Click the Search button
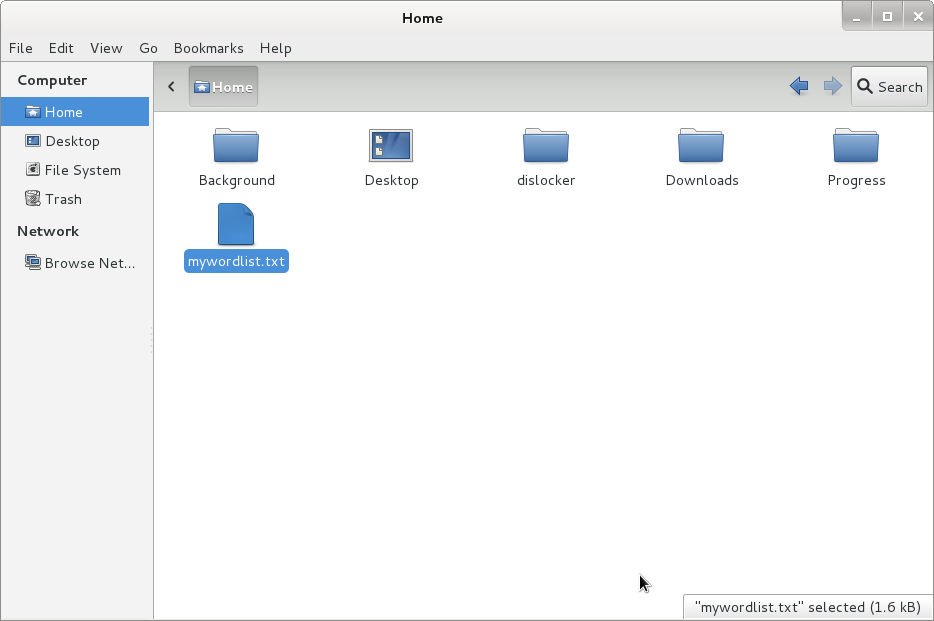Screen dimensions: 934x621 click(888, 87)
